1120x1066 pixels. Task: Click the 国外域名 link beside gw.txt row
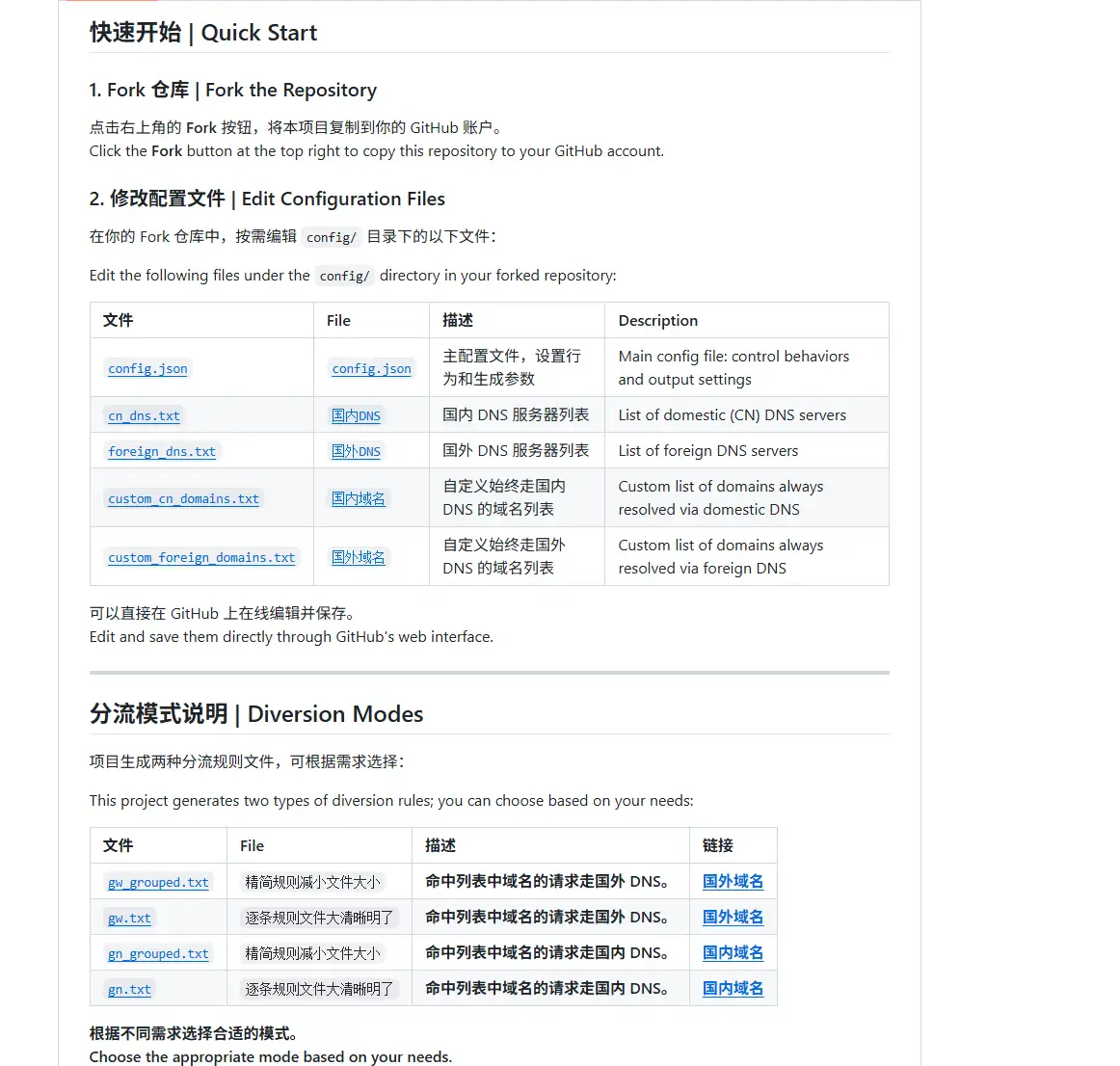pyautogui.click(x=733, y=917)
